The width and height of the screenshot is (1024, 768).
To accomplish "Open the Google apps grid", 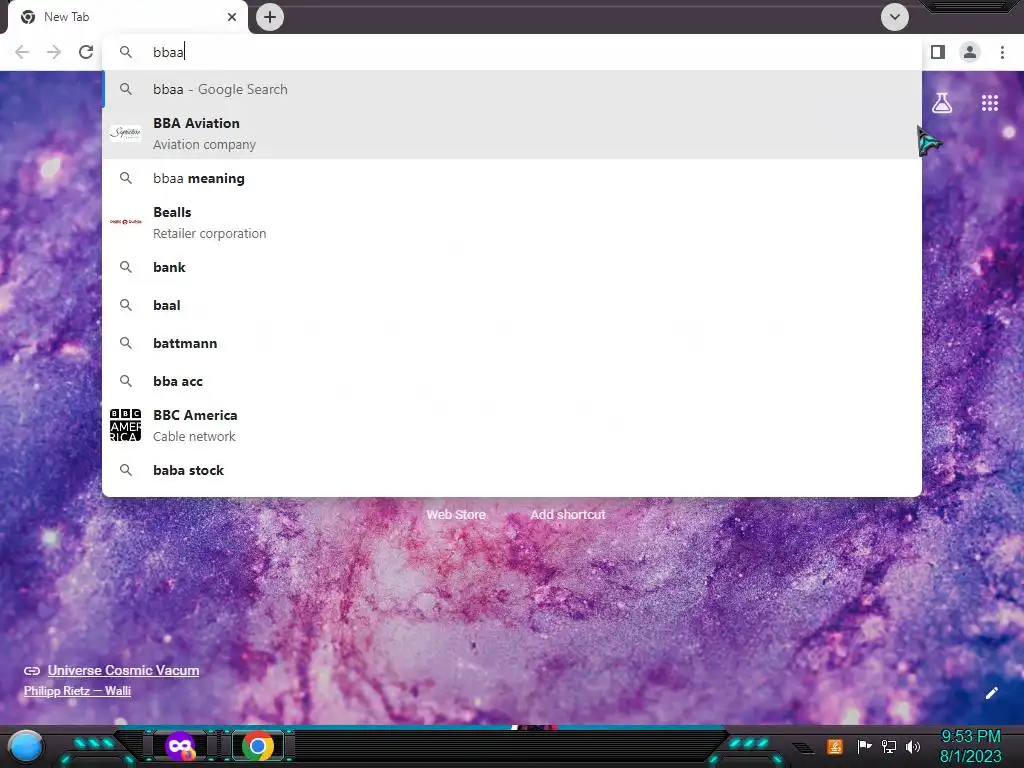I will pos(990,103).
